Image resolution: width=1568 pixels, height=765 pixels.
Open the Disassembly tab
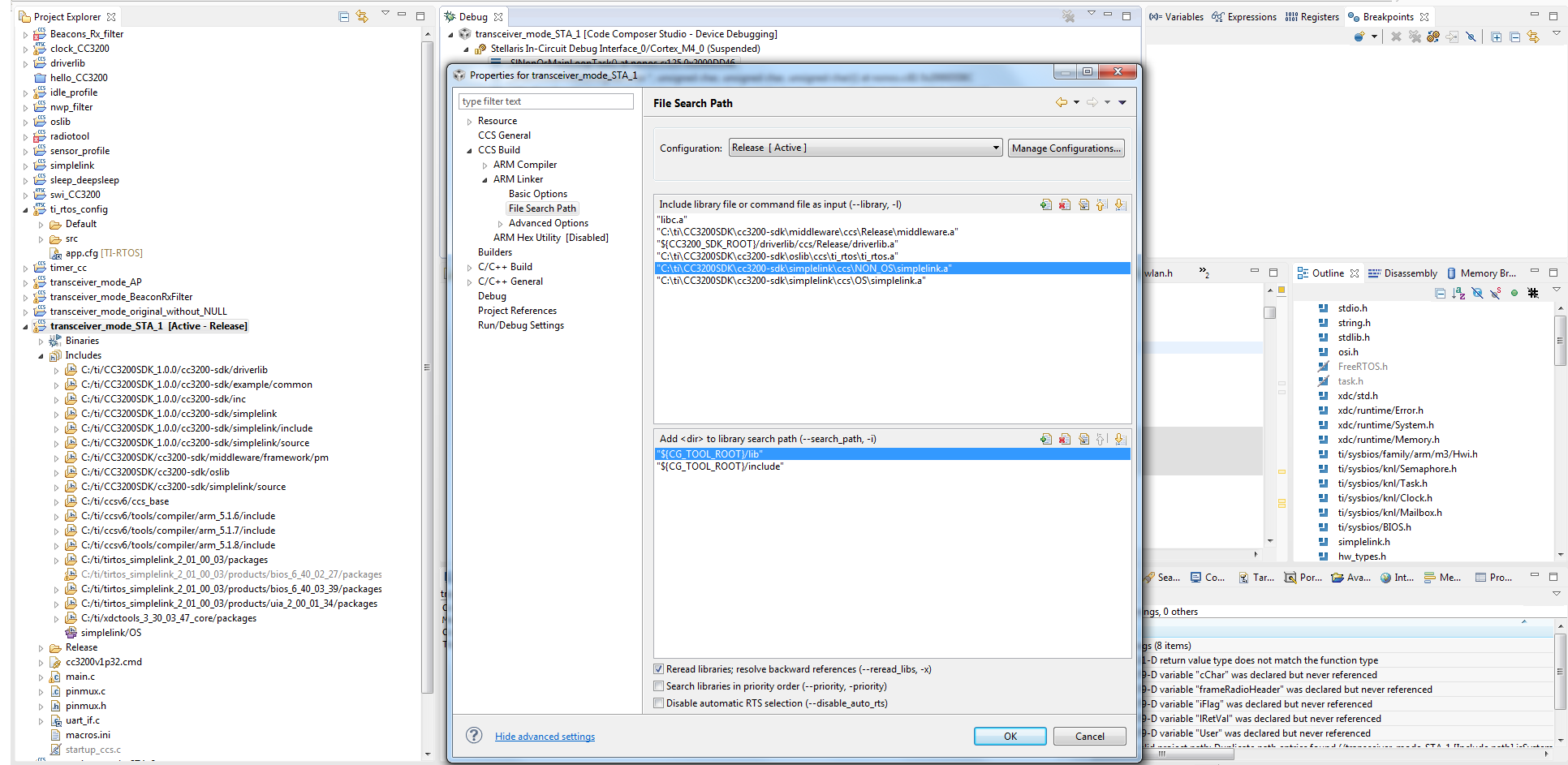(1402, 273)
